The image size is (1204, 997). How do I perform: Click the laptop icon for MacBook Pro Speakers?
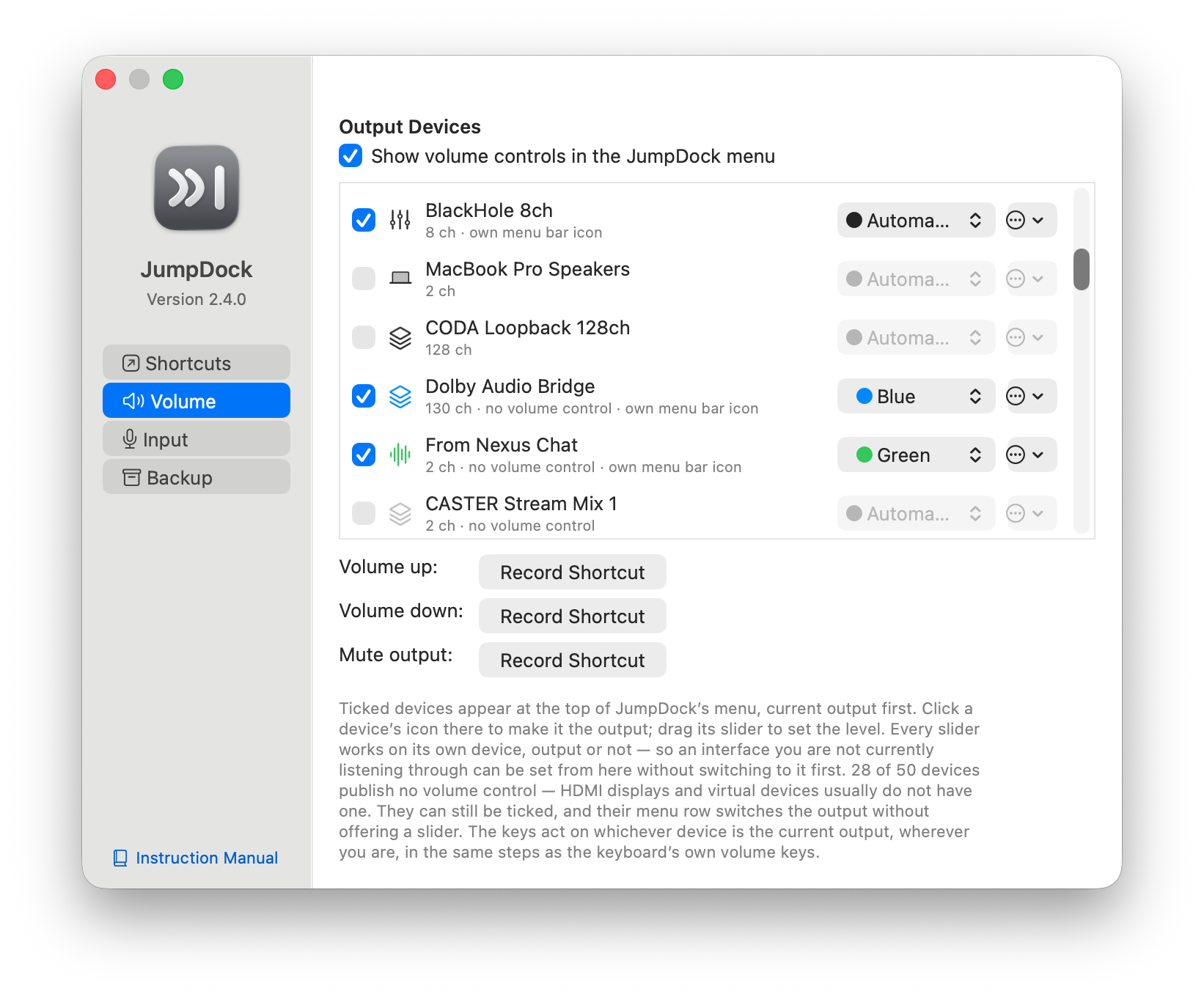pyautogui.click(x=400, y=279)
